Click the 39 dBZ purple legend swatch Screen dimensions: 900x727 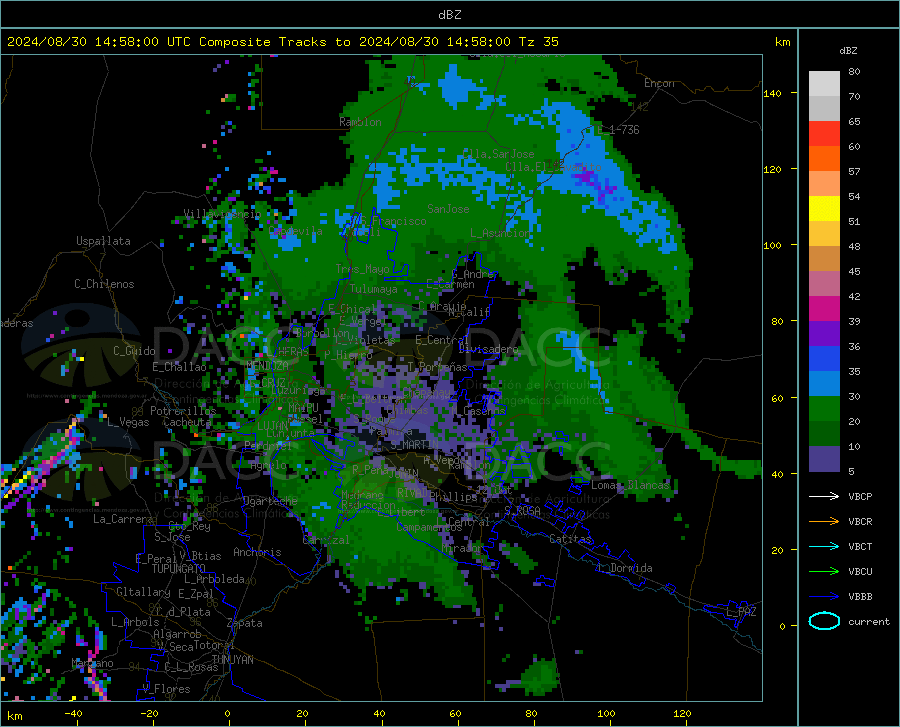coord(824,334)
